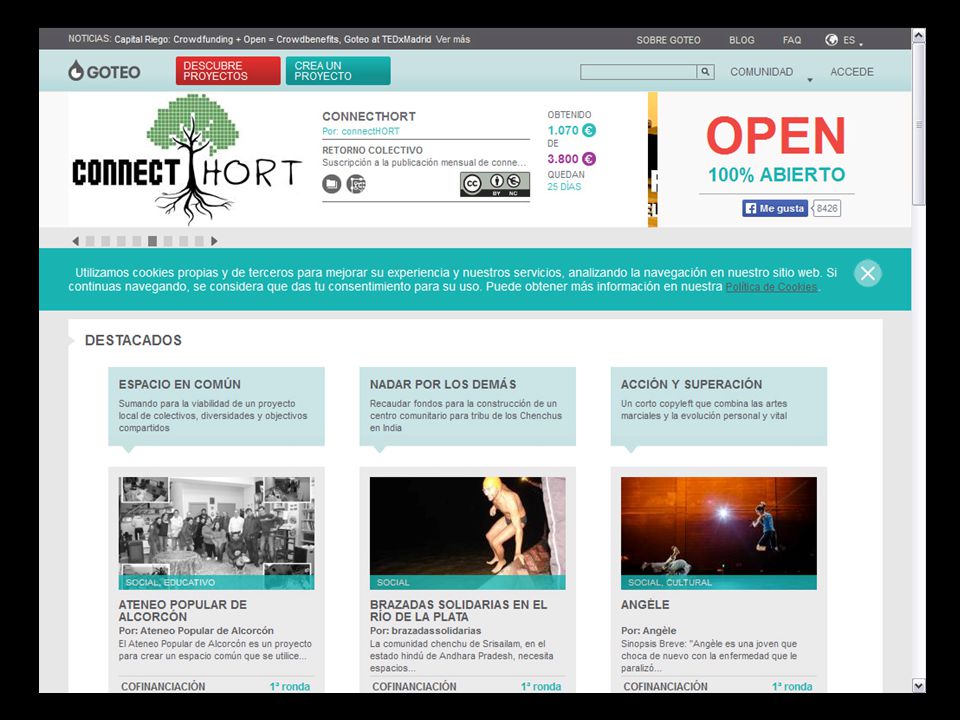Select the third carousel dot
Image resolution: width=960 pixels, height=720 pixels.
pyautogui.click(x=121, y=241)
